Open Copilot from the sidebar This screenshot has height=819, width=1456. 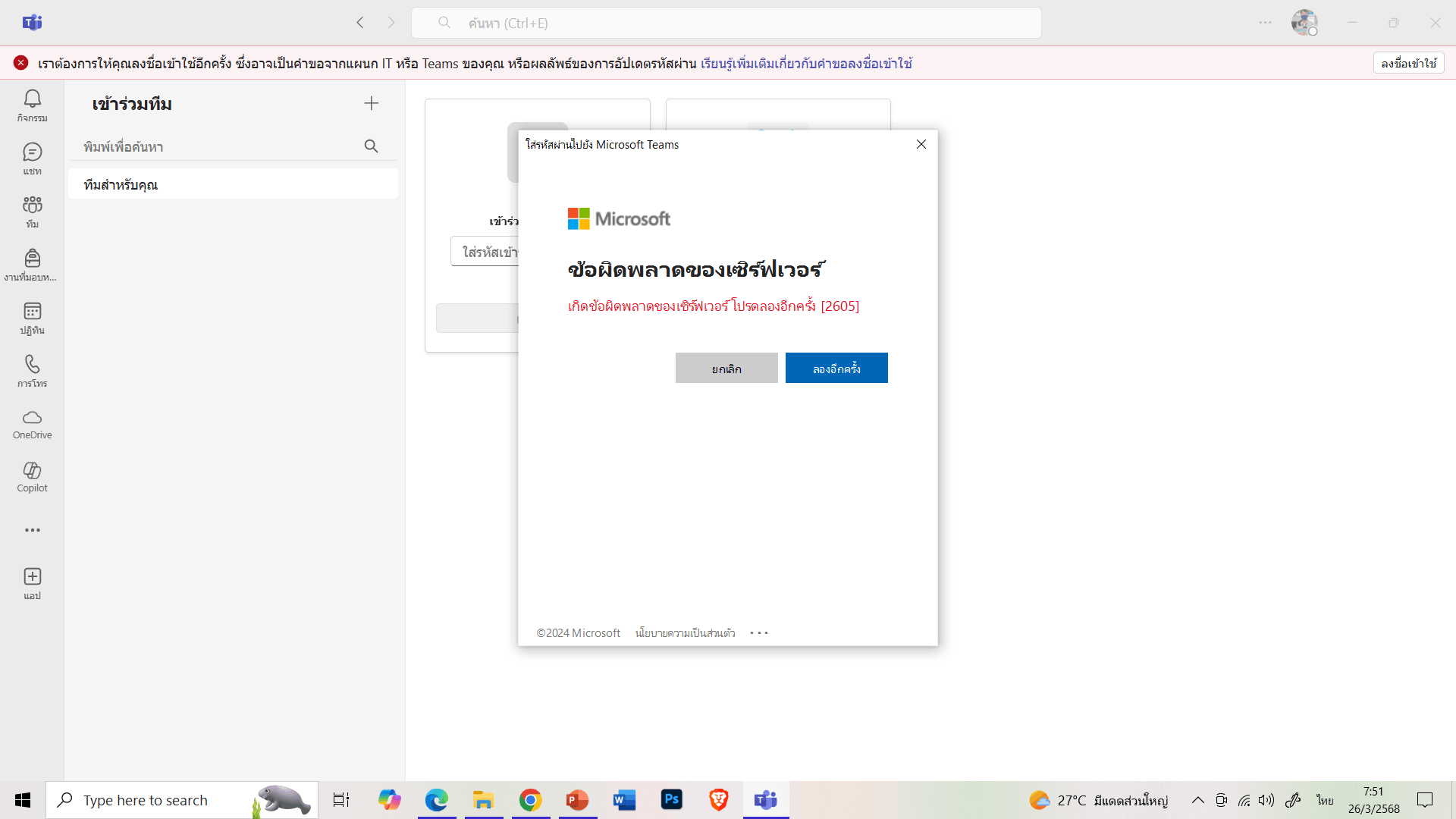(x=32, y=476)
